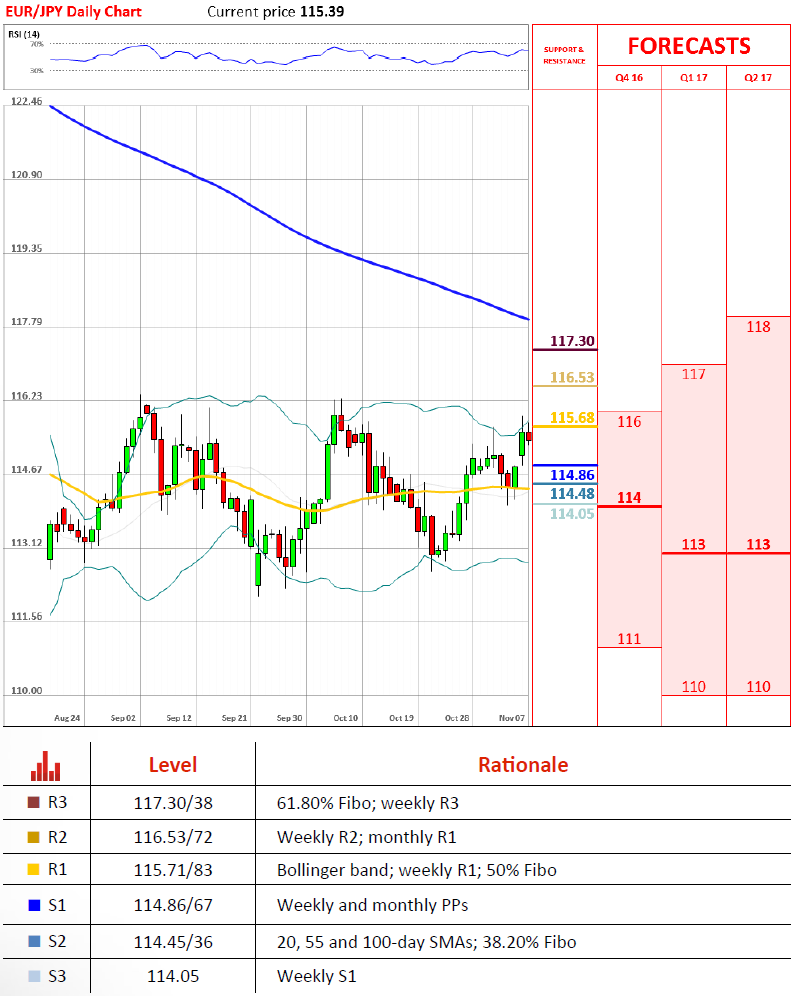Click the Aug 24 date axis label

pos(67,718)
